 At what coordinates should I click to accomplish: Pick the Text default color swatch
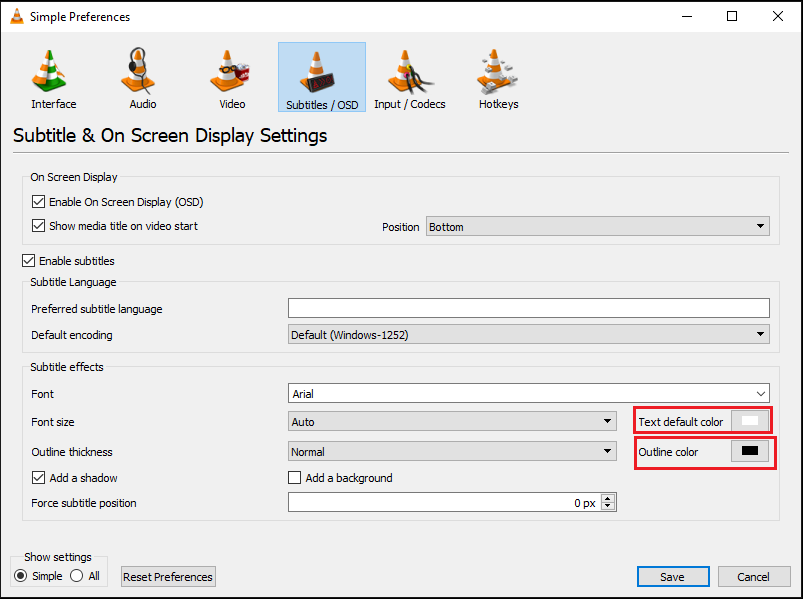(x=750, y=421)
